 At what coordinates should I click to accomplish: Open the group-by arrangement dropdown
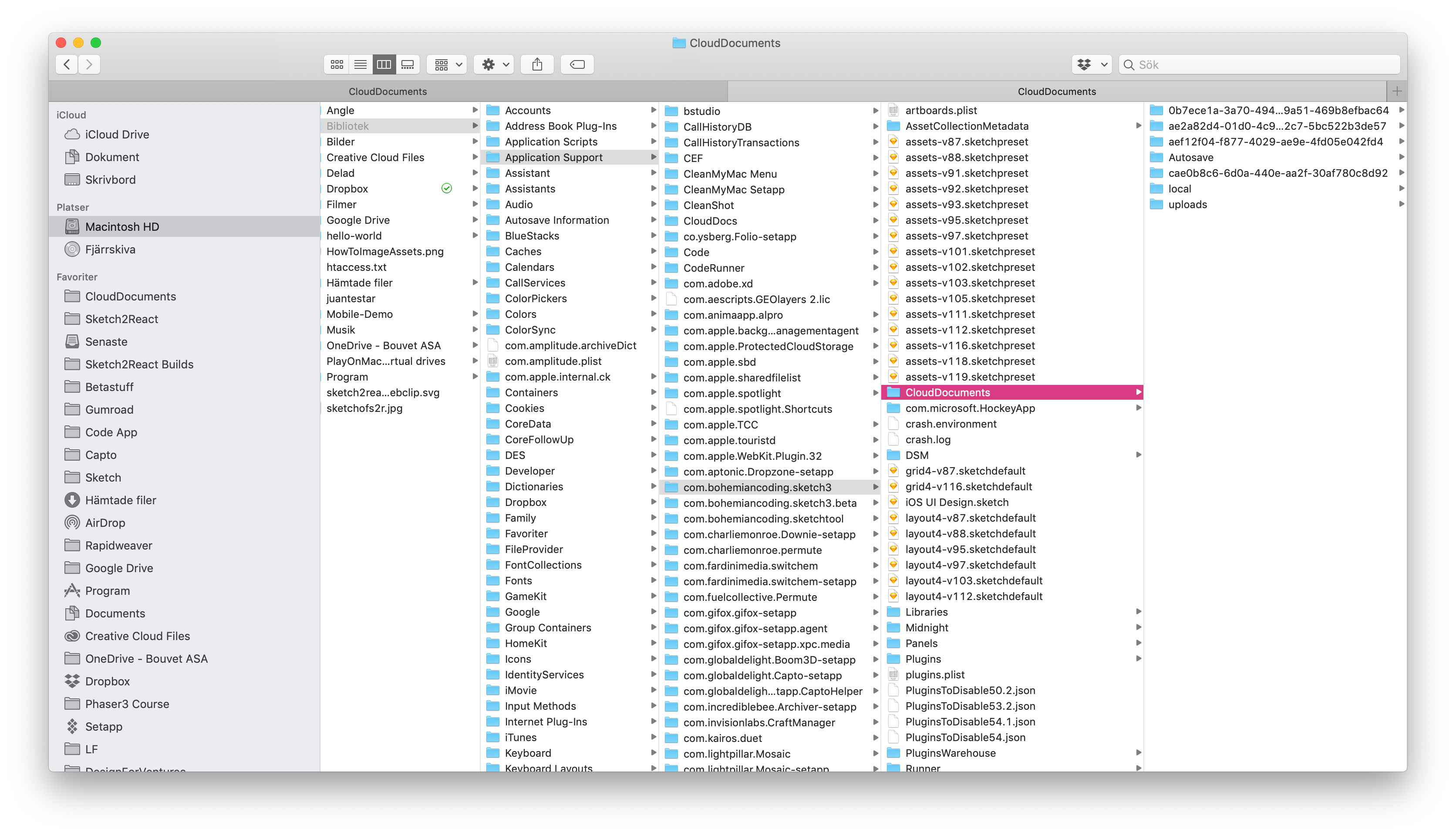point(448,64)
